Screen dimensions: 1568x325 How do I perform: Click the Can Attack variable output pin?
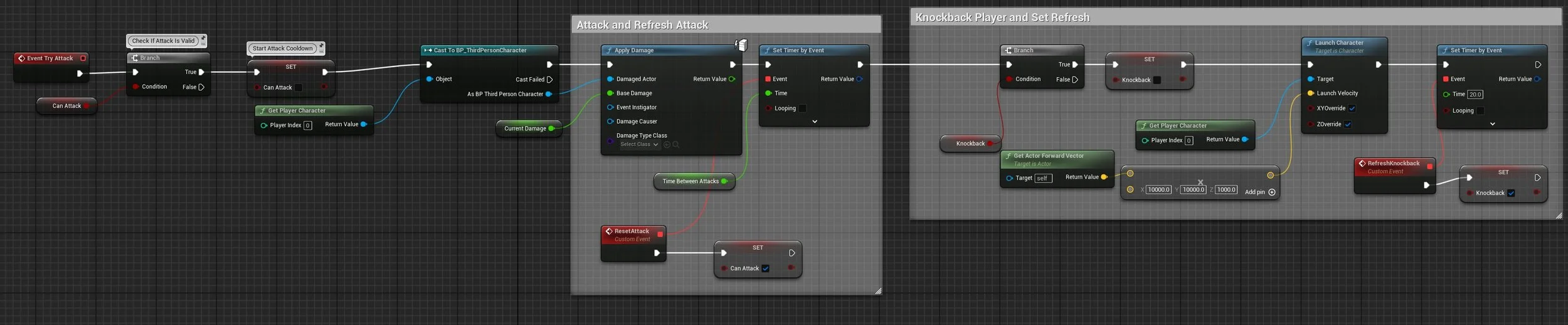[x=87, y=106]
